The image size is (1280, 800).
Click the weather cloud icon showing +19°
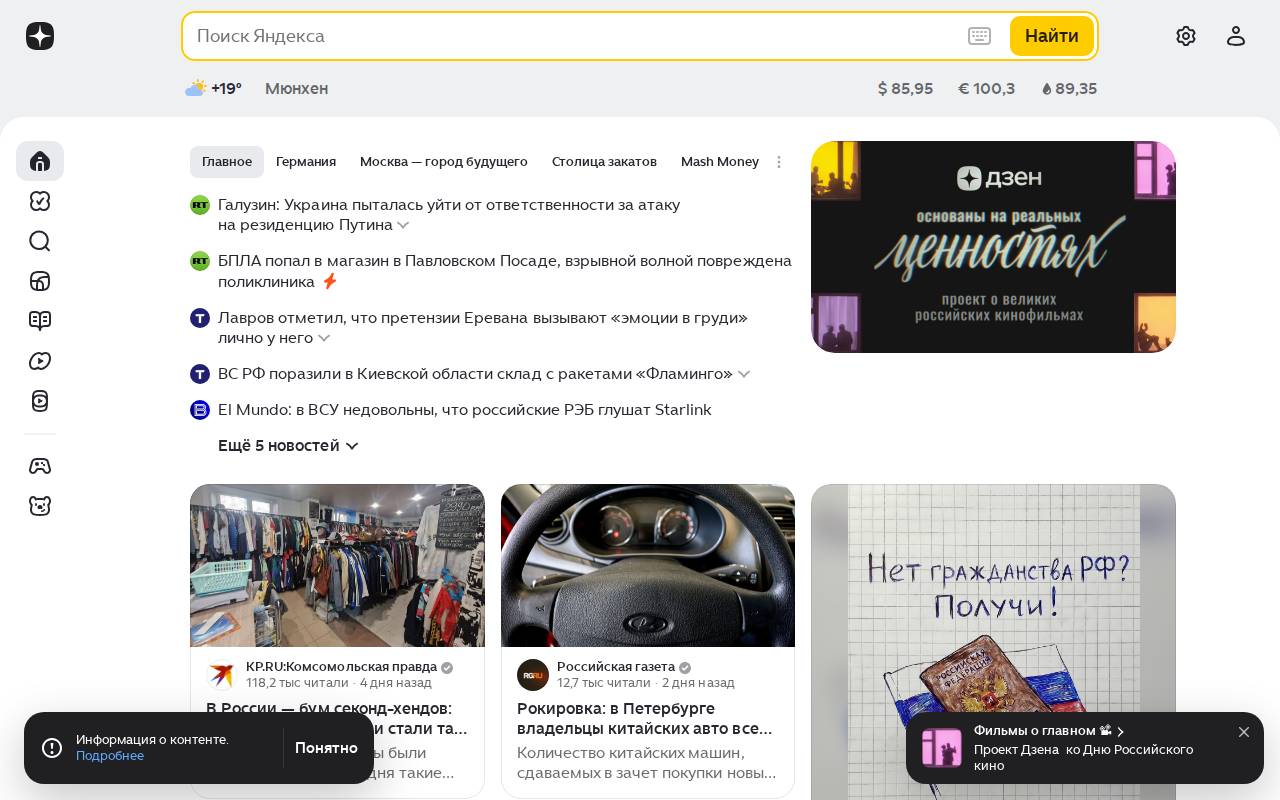pos(196,88)
